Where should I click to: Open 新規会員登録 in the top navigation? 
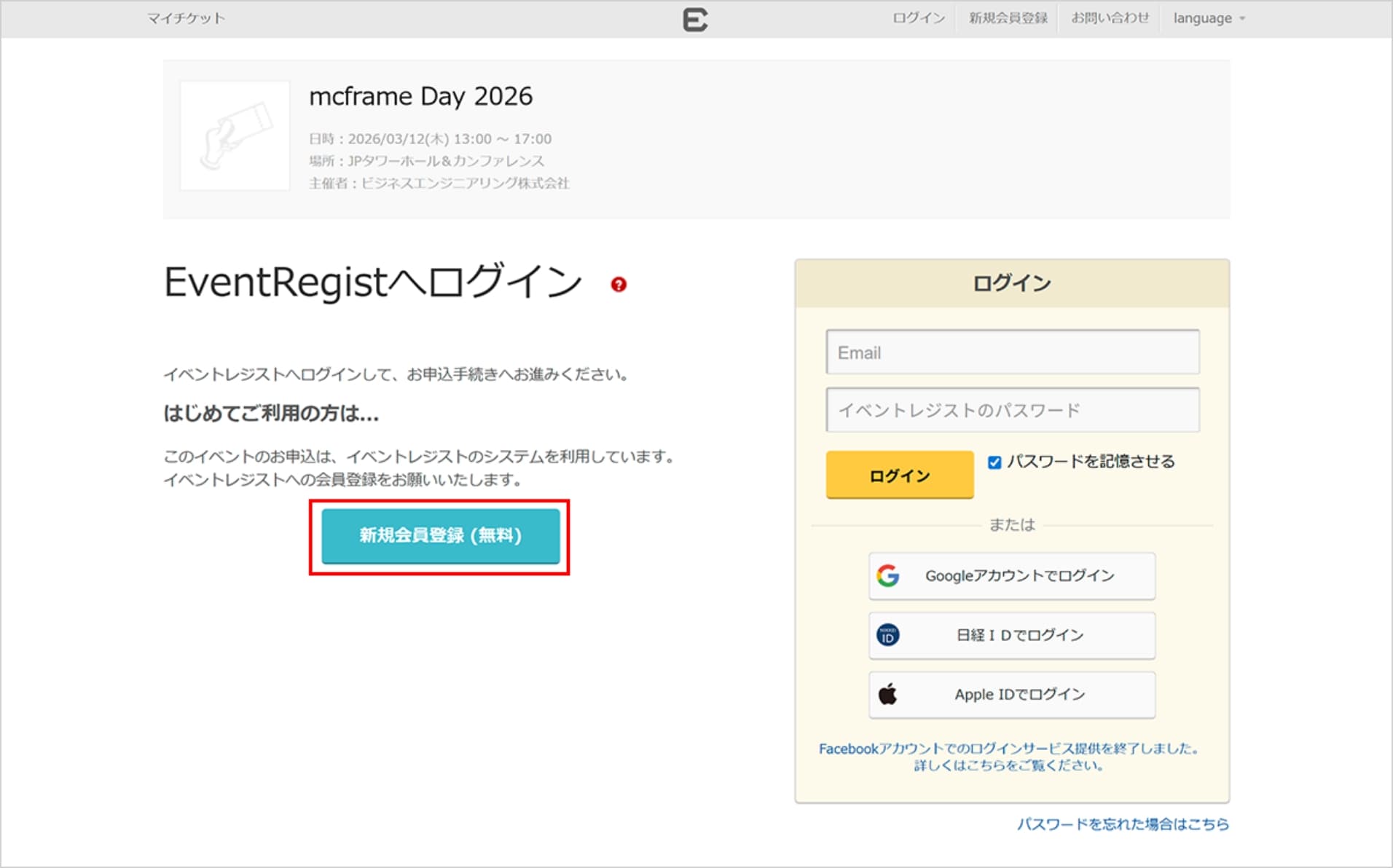coord(1008,19)
